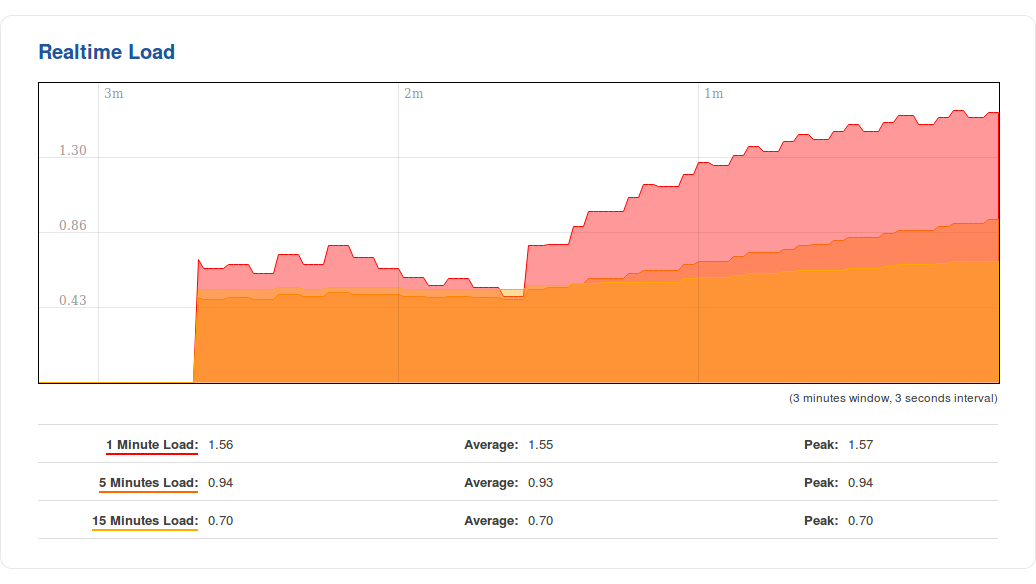Click the Realtime Load heading
Image resolution: width=1036 pixels, height=584 pixels.
[x=106, y=52]
